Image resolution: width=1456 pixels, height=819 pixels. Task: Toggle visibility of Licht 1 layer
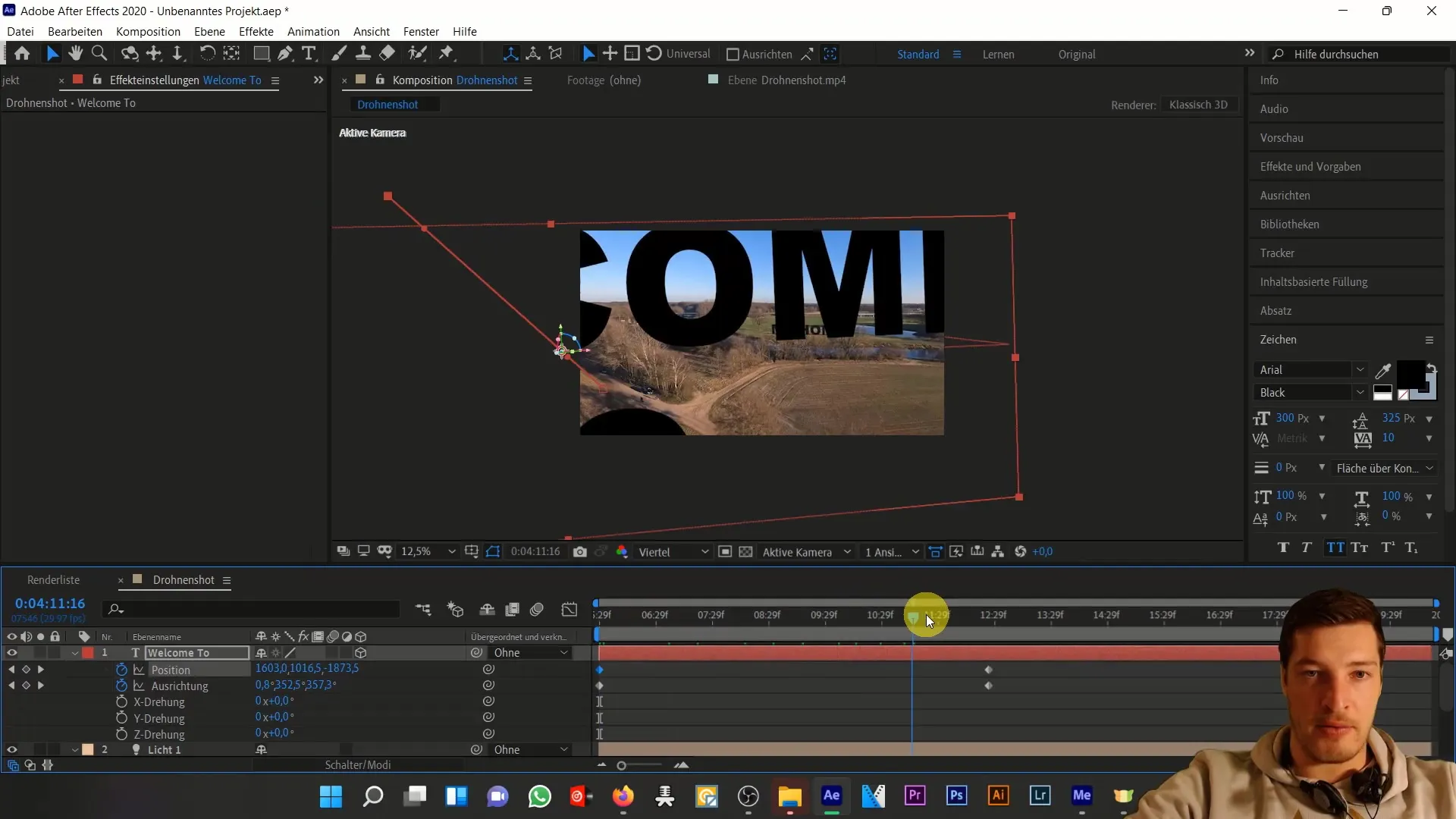point(12,750)
